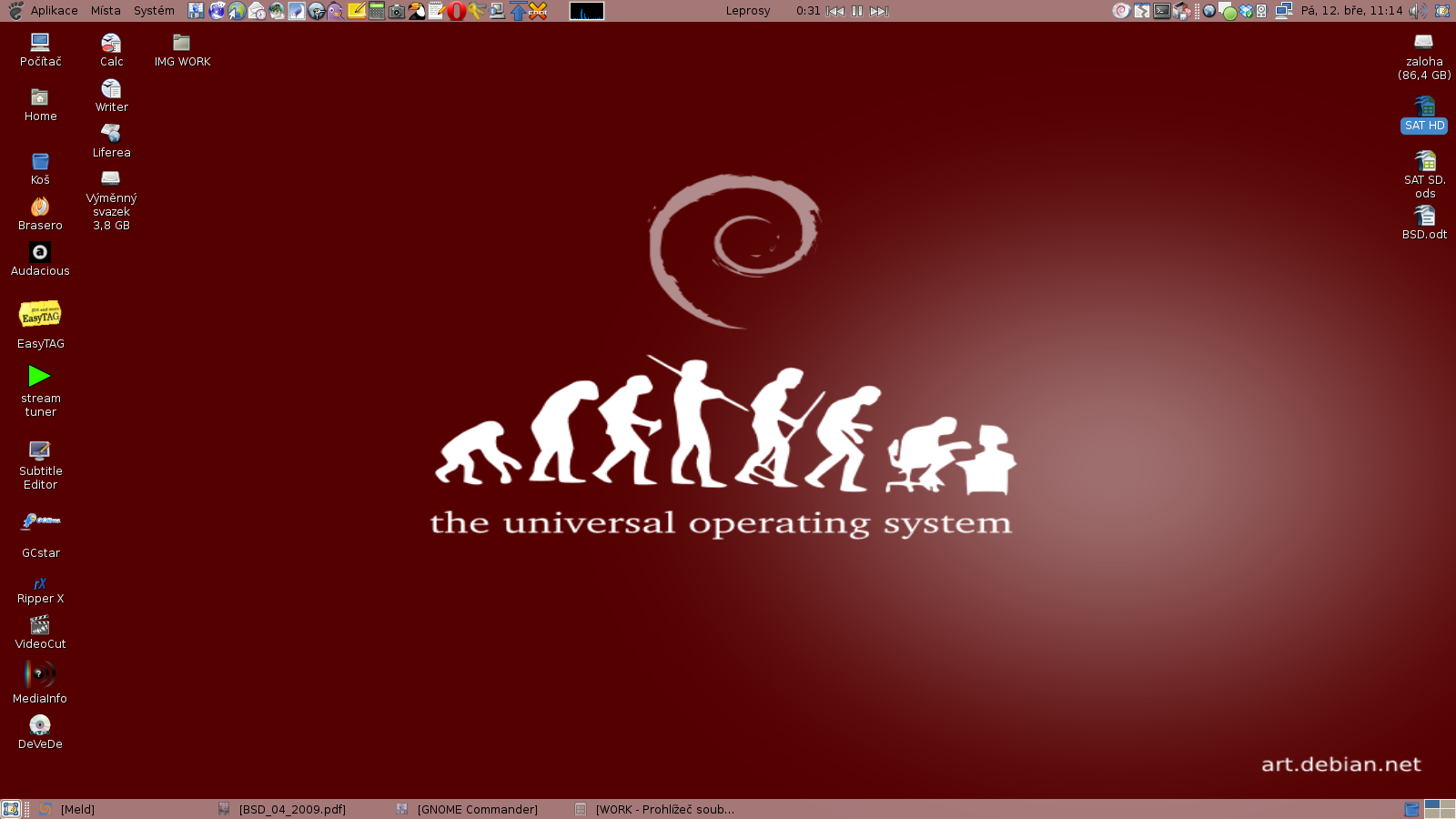Select the zaloha (86,4 GB) drive icon
Screen dimensions: 1456x819
click(1424, 57)
